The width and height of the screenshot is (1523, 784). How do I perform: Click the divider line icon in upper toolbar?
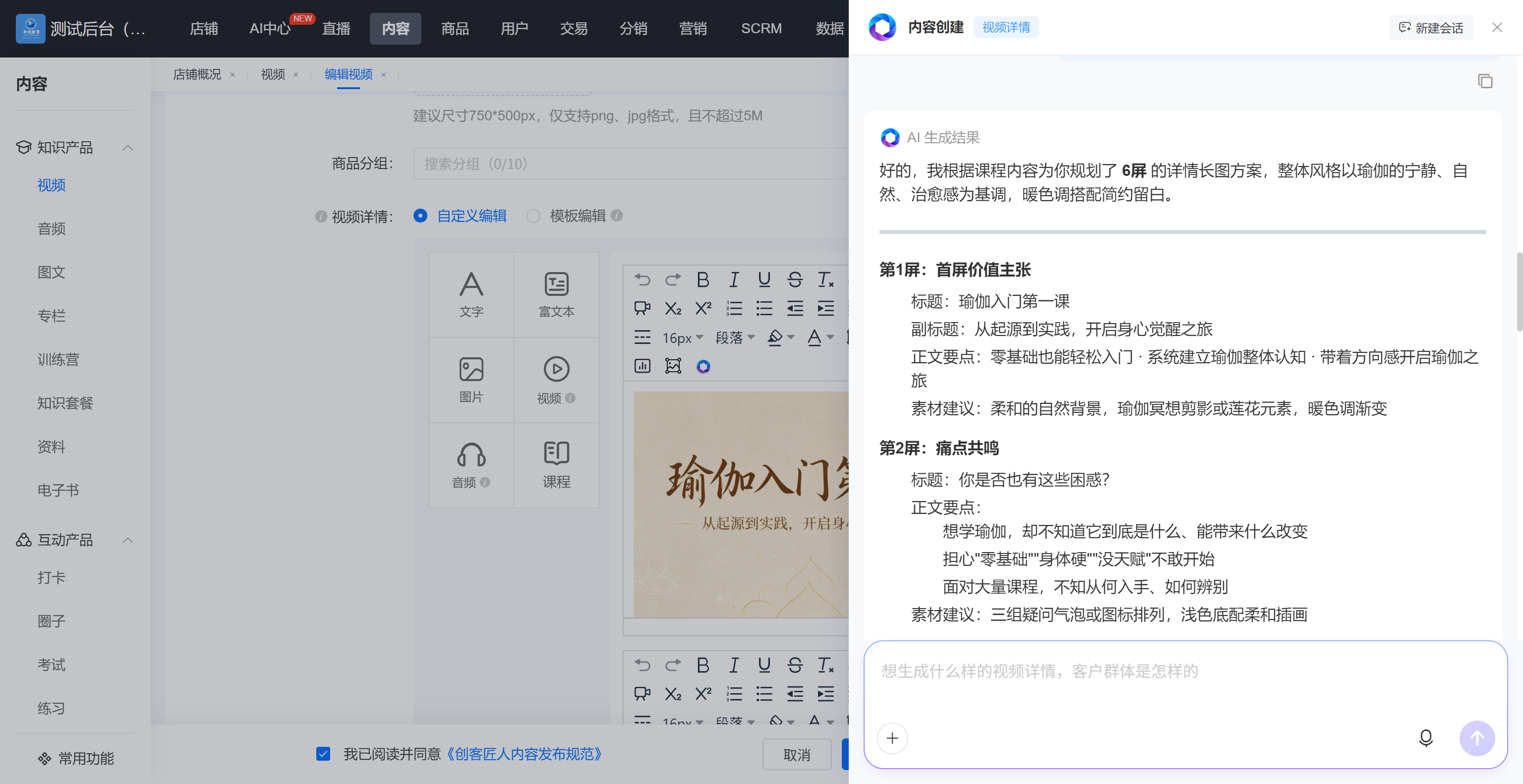[x=642, y=337]
